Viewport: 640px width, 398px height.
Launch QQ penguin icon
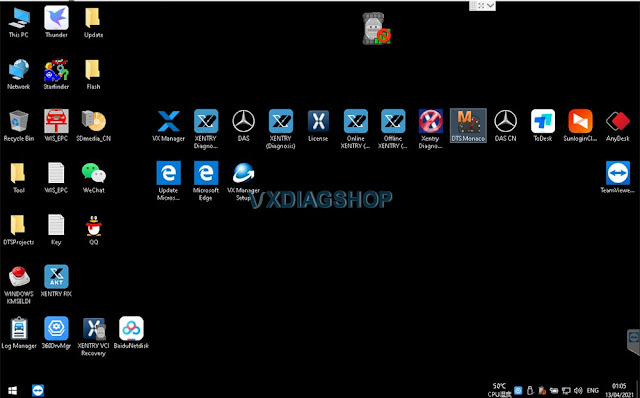pos(93,230)
